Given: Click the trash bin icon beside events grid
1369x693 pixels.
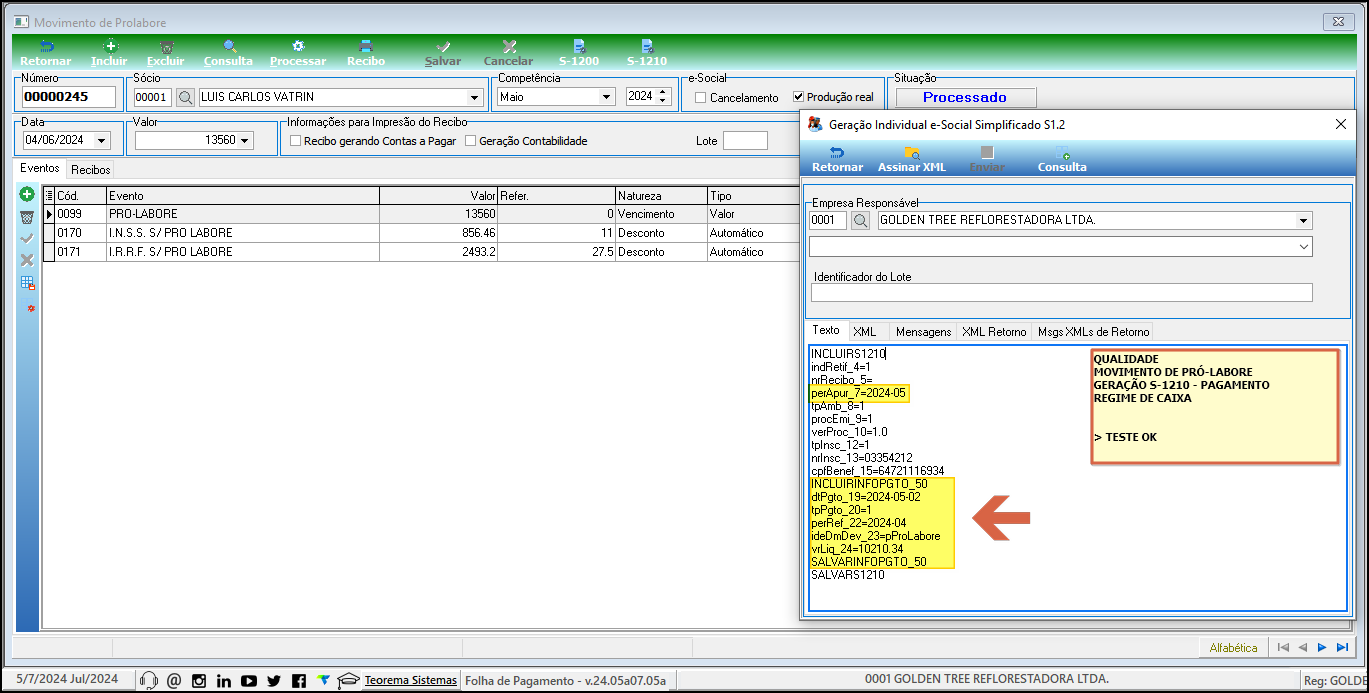Looking at the screenshot, I should click(x=27, y=216).
